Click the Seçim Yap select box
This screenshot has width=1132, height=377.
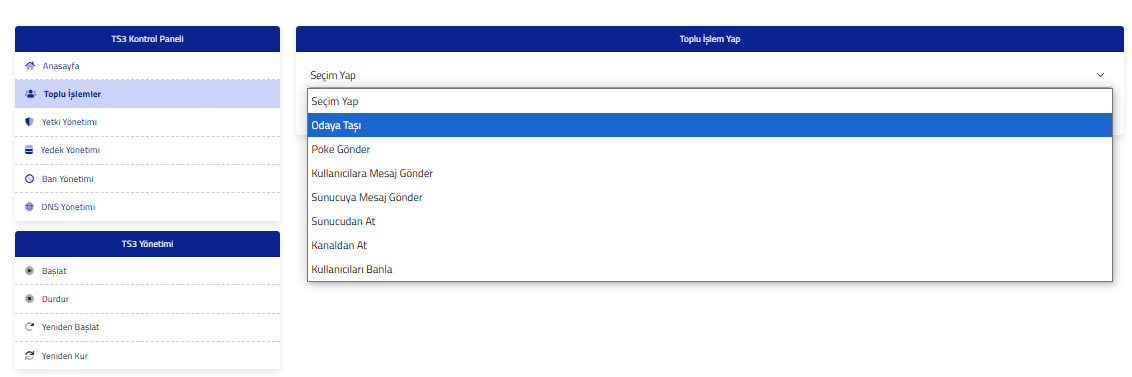tap(710, 75)
